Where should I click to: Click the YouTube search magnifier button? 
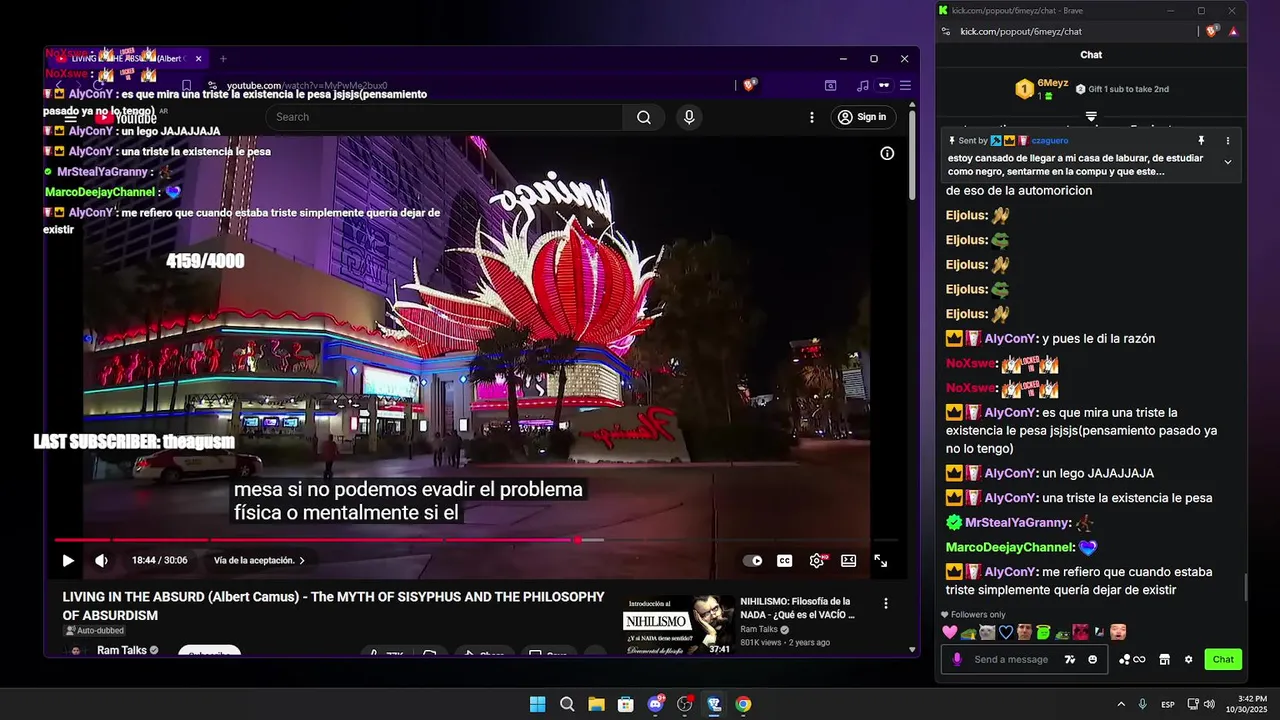pyautogui.click(x=644, y=117)
